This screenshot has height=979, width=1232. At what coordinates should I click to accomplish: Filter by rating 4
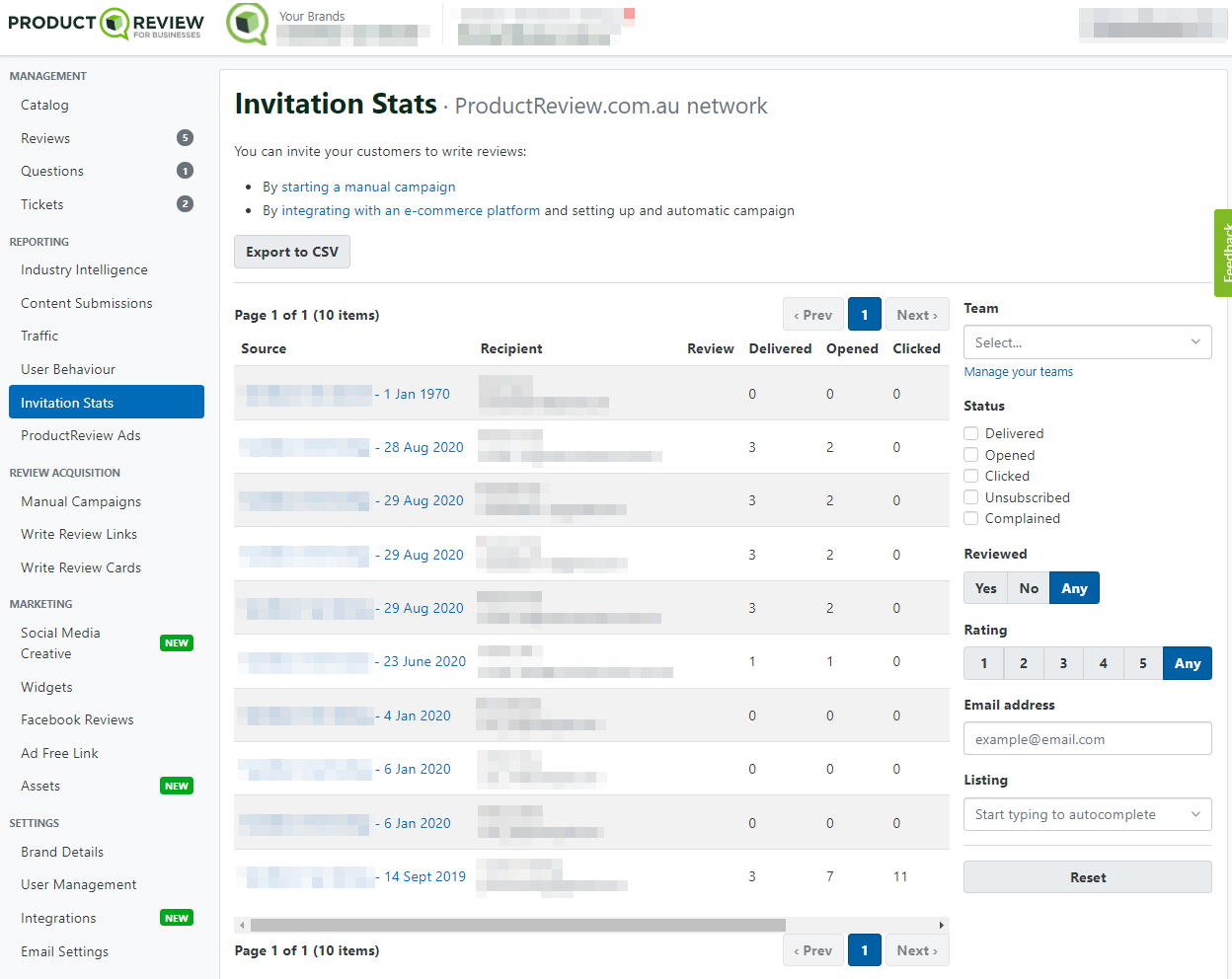pyautogui.click(x=1104, y=663)
